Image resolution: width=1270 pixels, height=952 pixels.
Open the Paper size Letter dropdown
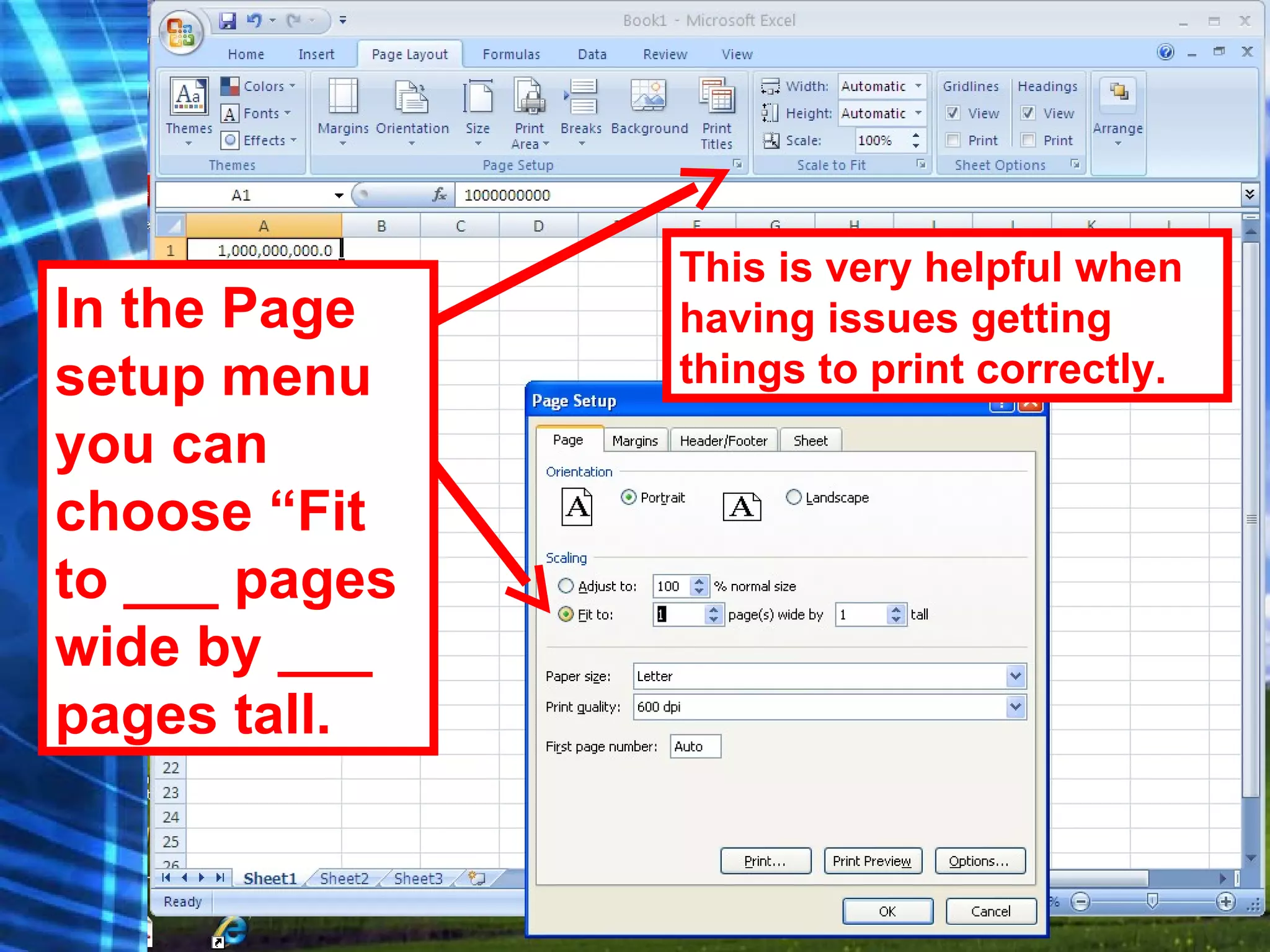click(x=1015, y=676)
